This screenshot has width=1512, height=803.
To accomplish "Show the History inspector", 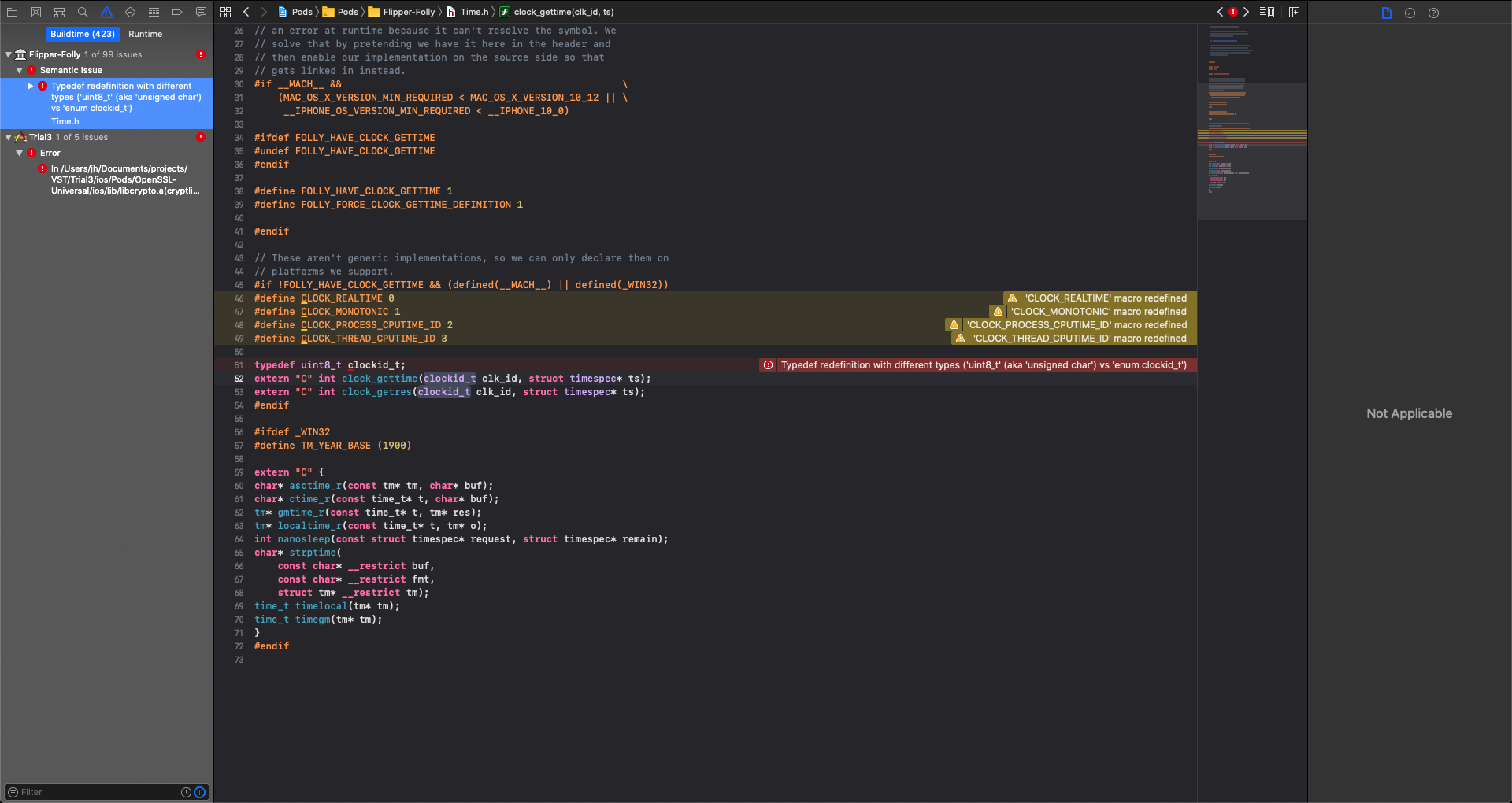I will (1410, 13).
